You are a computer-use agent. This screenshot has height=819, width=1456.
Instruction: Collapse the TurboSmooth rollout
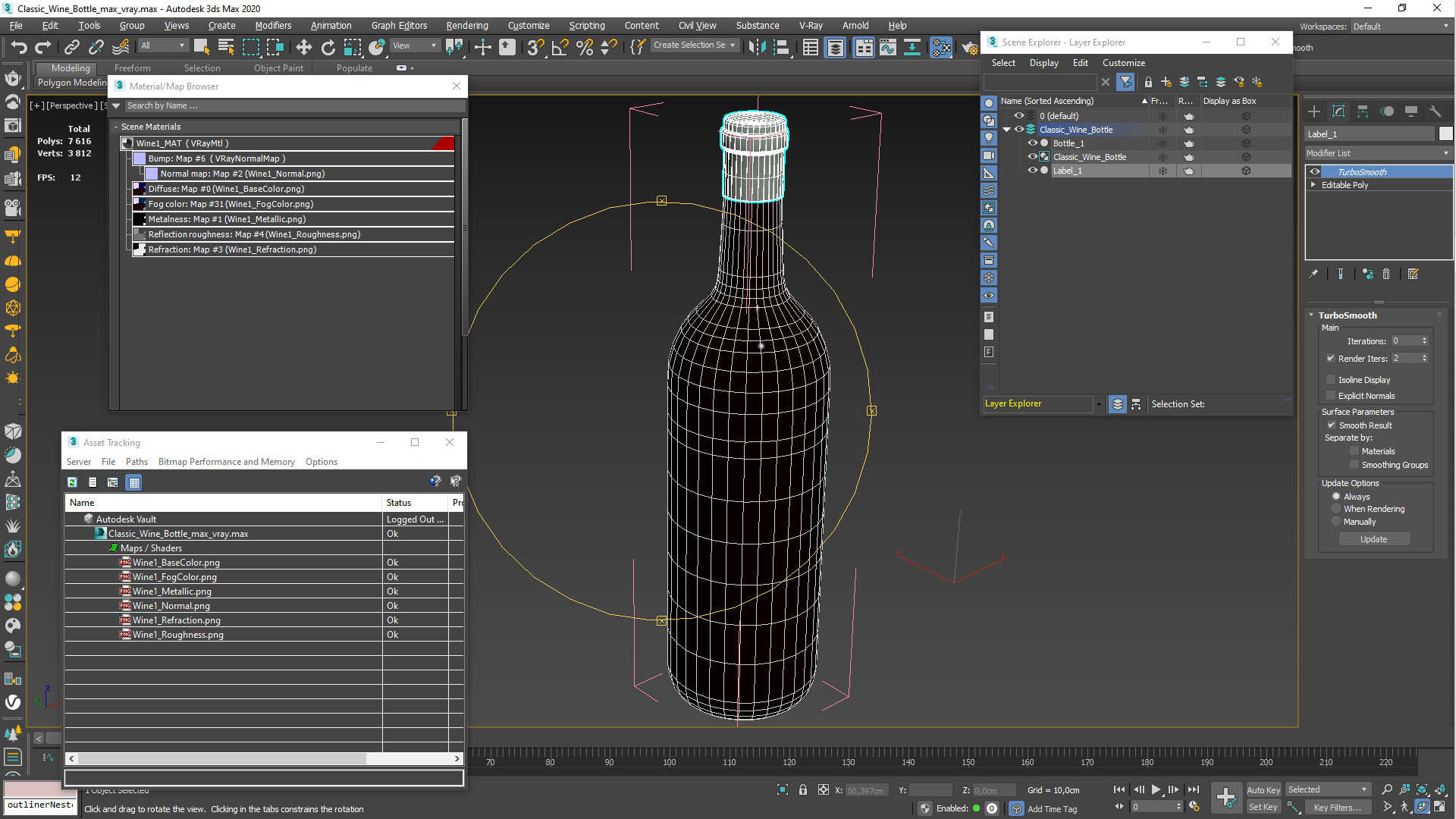pos(1312,315)
